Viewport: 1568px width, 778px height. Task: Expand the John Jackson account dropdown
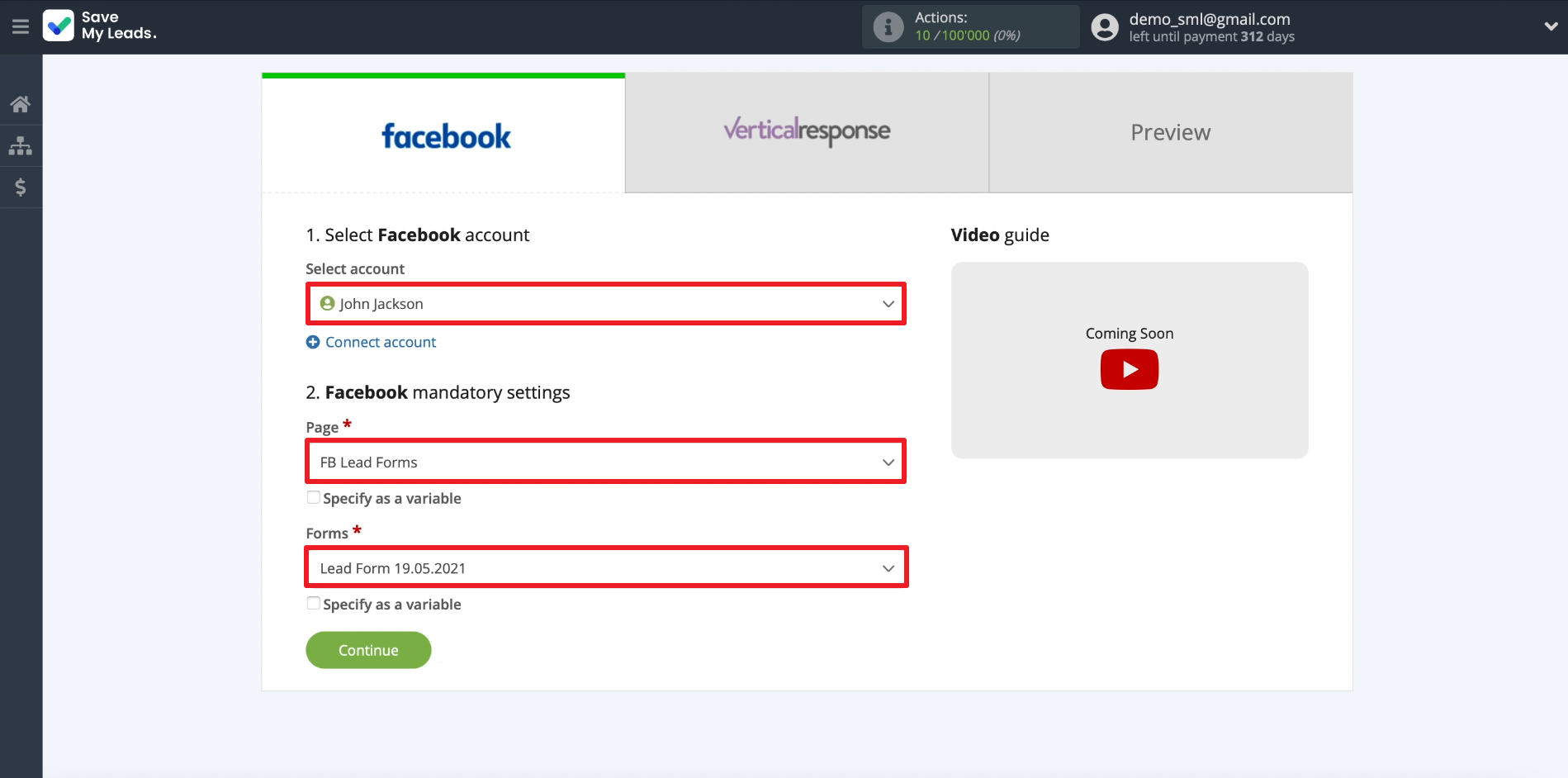606,304
